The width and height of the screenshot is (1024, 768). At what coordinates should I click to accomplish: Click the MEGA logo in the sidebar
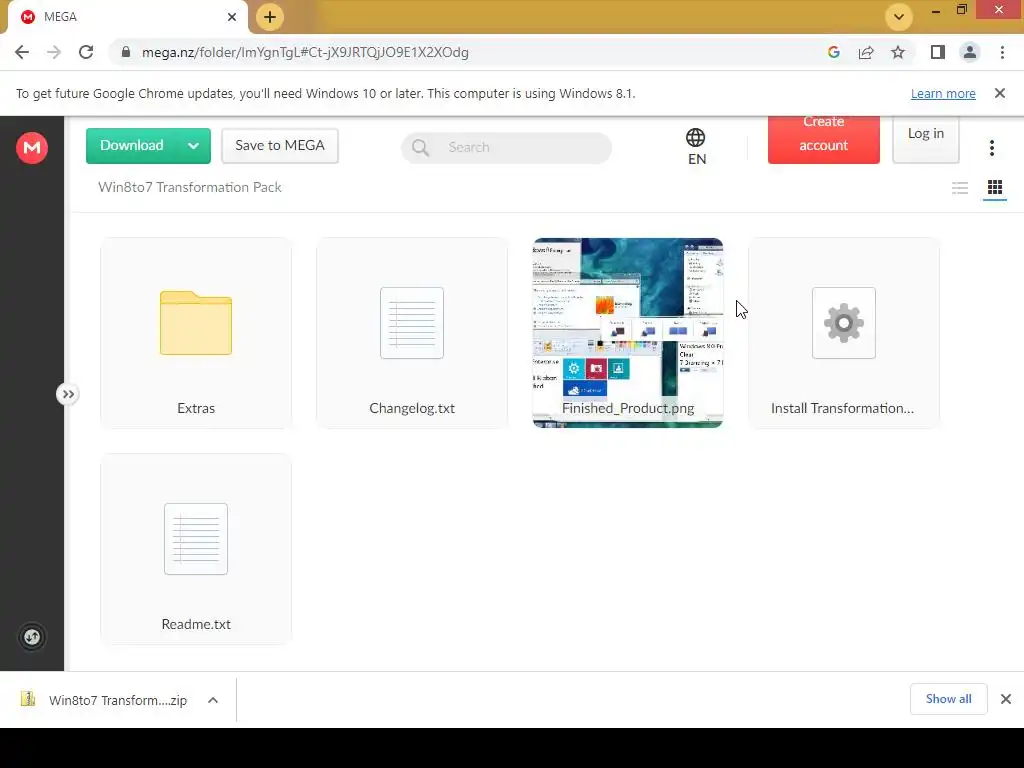click(x=31, y=147)
